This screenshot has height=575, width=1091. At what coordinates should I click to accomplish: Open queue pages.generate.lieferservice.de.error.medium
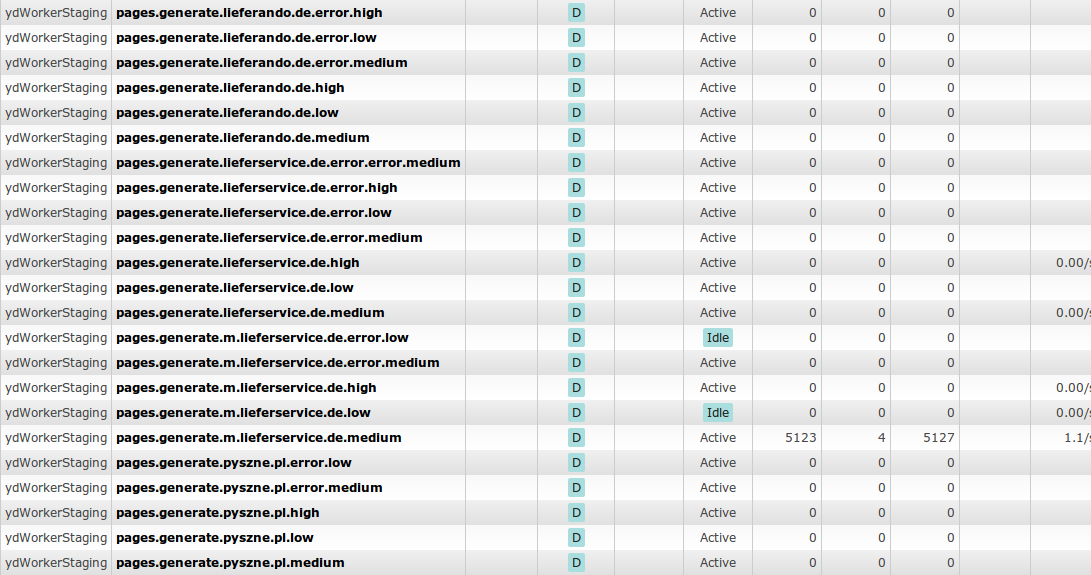click(x=269, y=238)
